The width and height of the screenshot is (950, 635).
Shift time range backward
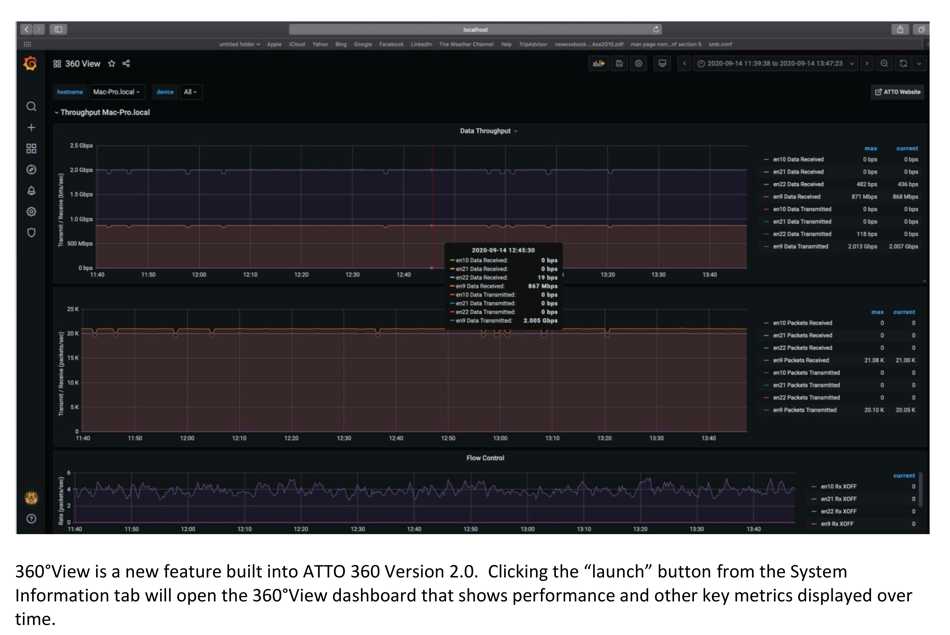[685, 64]
